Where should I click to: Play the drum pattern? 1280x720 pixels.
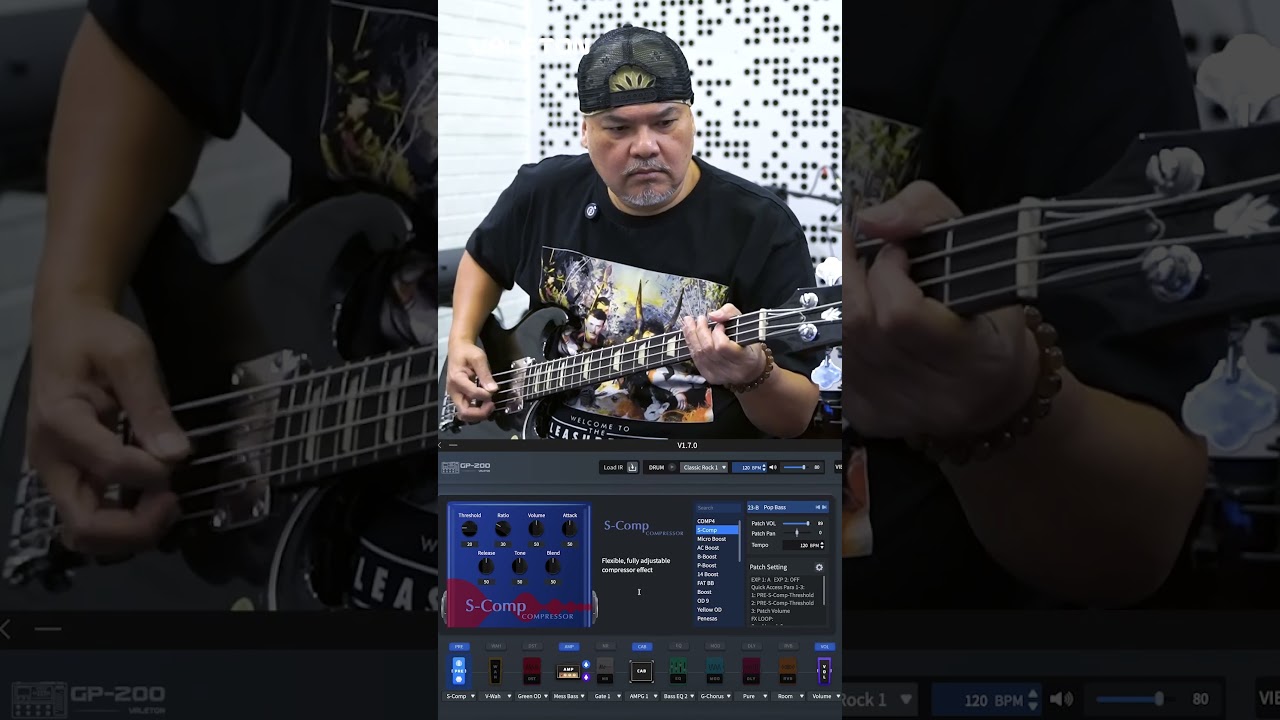click(x=672, y=467)
